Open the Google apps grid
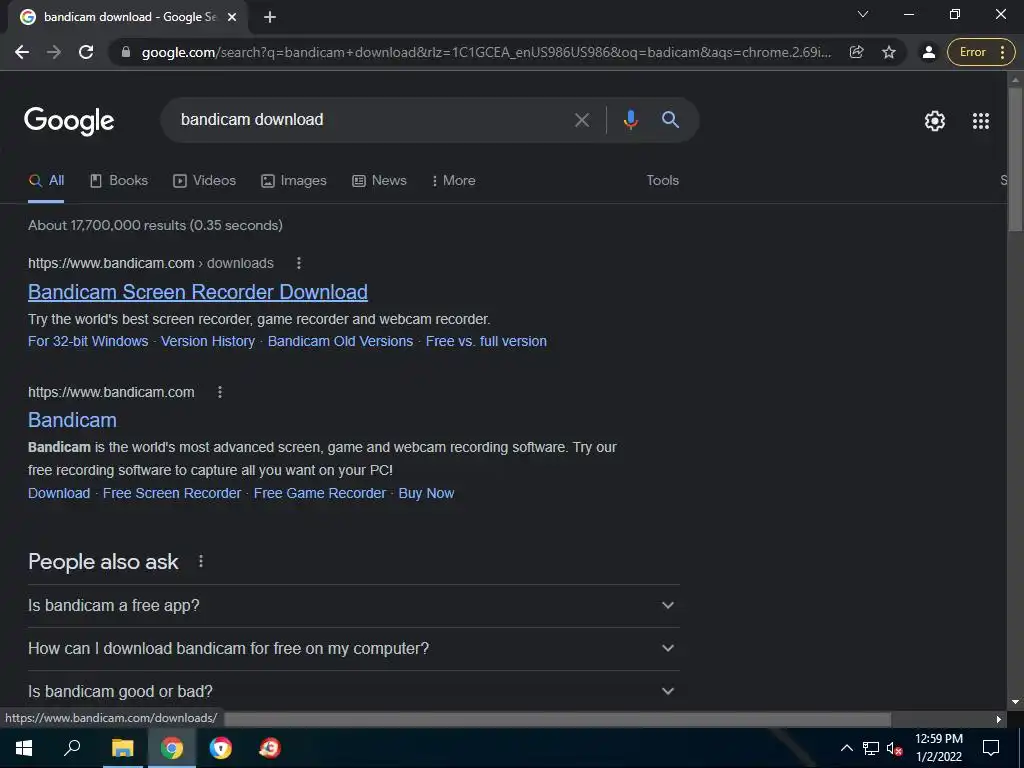 click(x=981, y=121)
